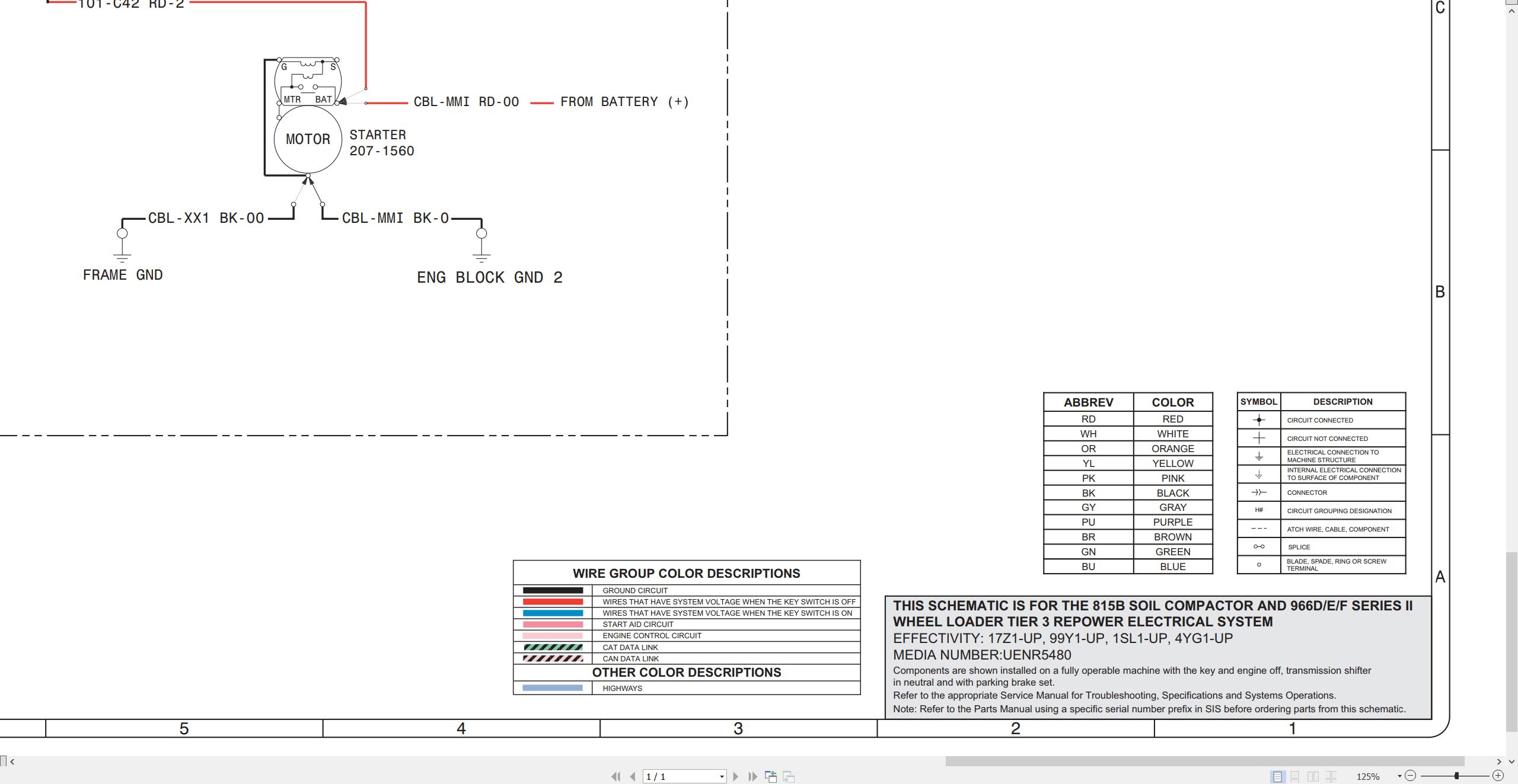Click the vertical scrollbar thumb

pyautogui.click(x=1512, y=642)
